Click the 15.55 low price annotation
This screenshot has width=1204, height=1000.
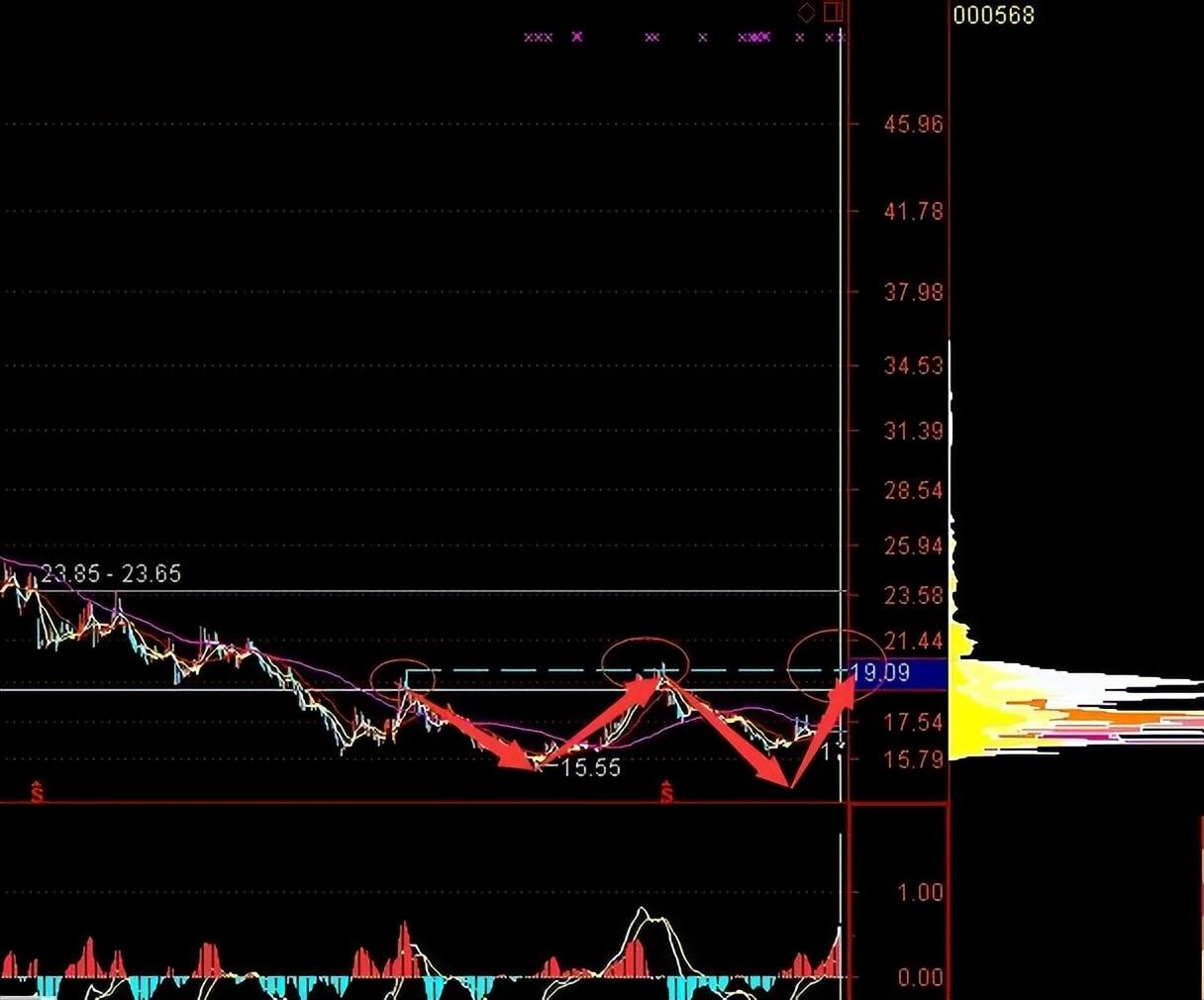coord(590,767)
